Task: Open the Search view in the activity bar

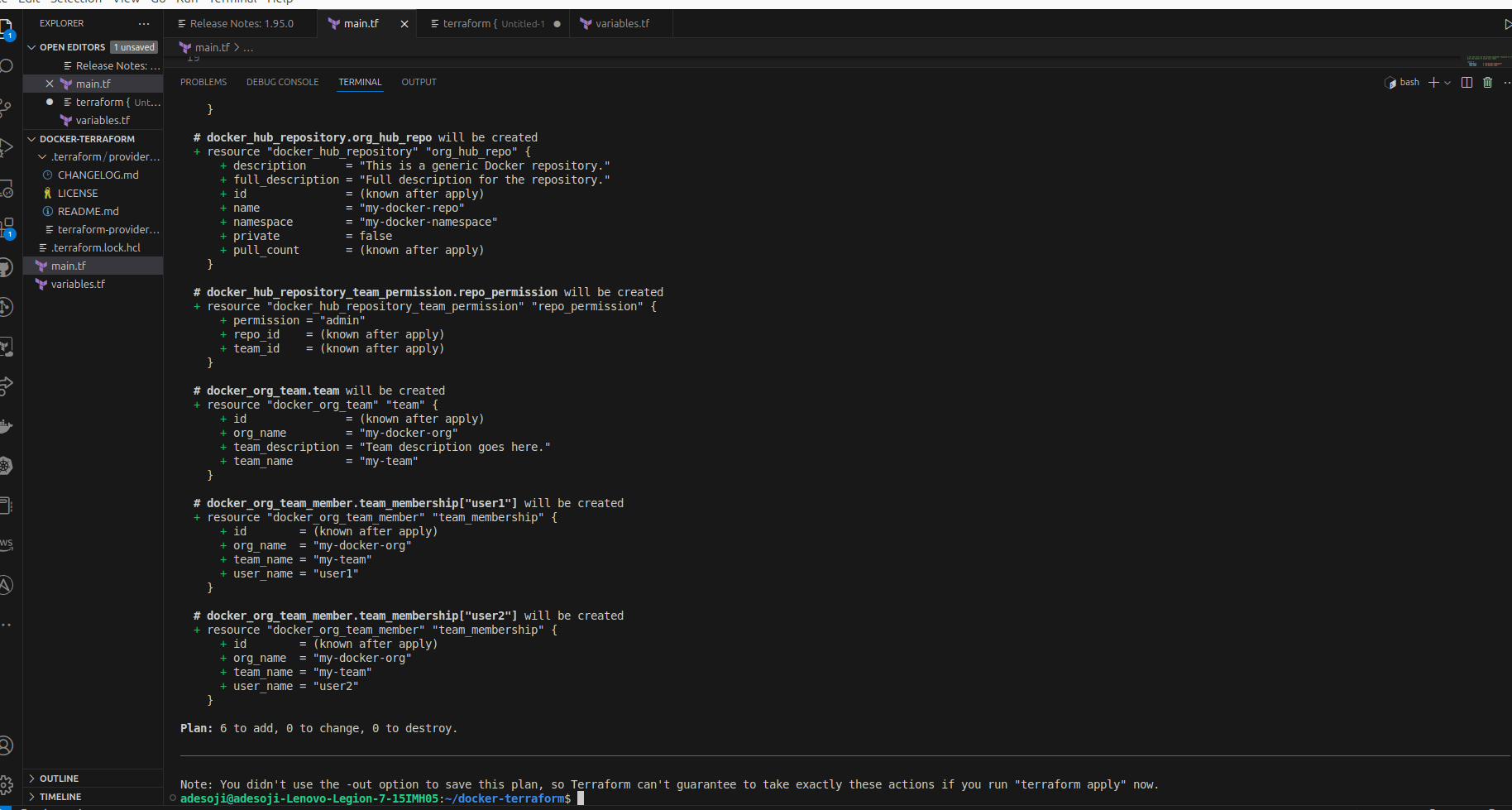Action: click(7, 66)
